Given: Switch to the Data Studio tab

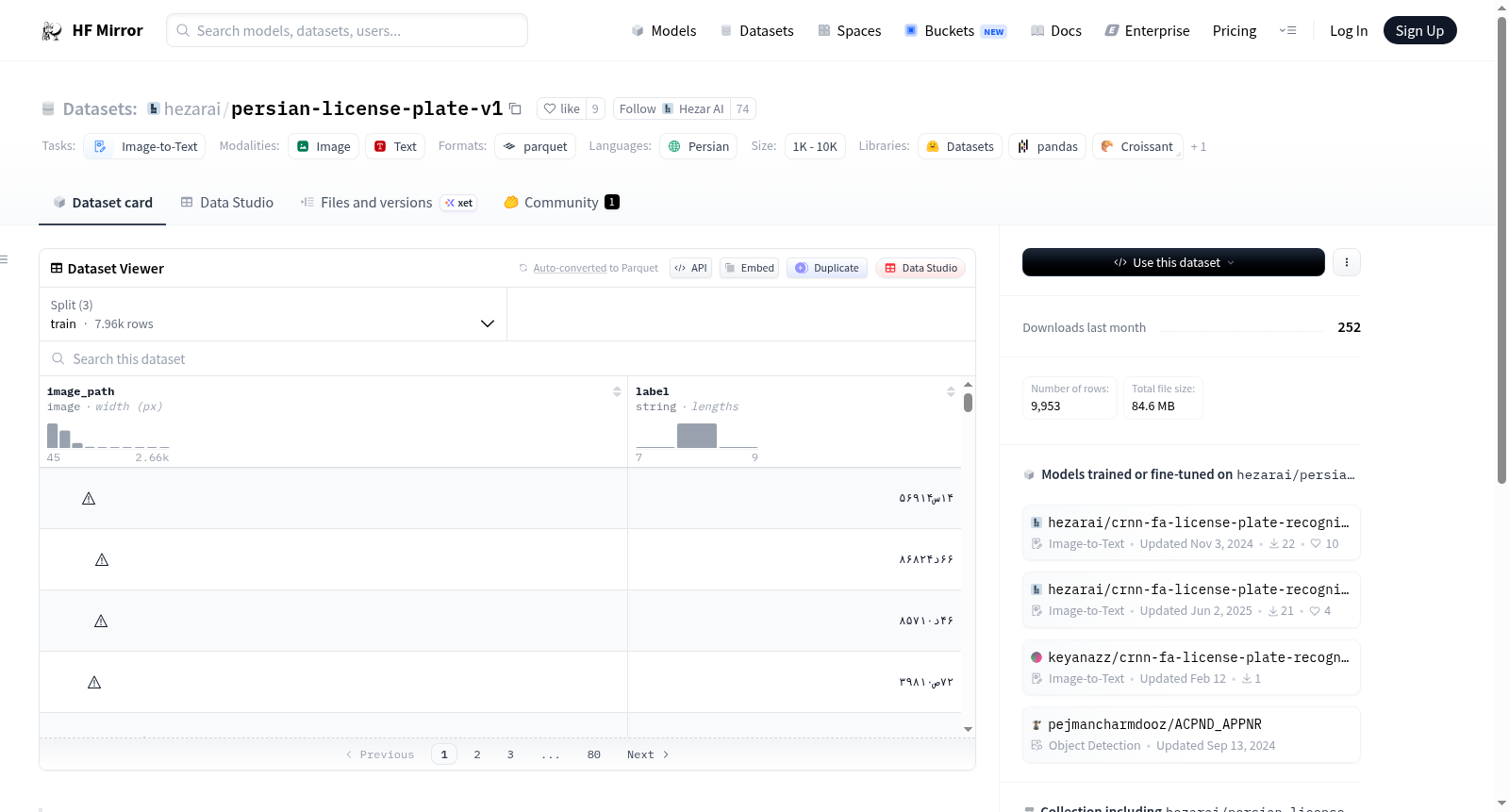Looking at the screenshot, I should (227, 203).
